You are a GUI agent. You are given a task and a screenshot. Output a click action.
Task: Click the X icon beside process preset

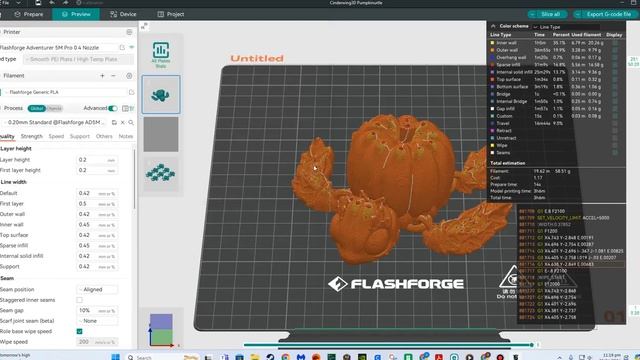(122, 122)
